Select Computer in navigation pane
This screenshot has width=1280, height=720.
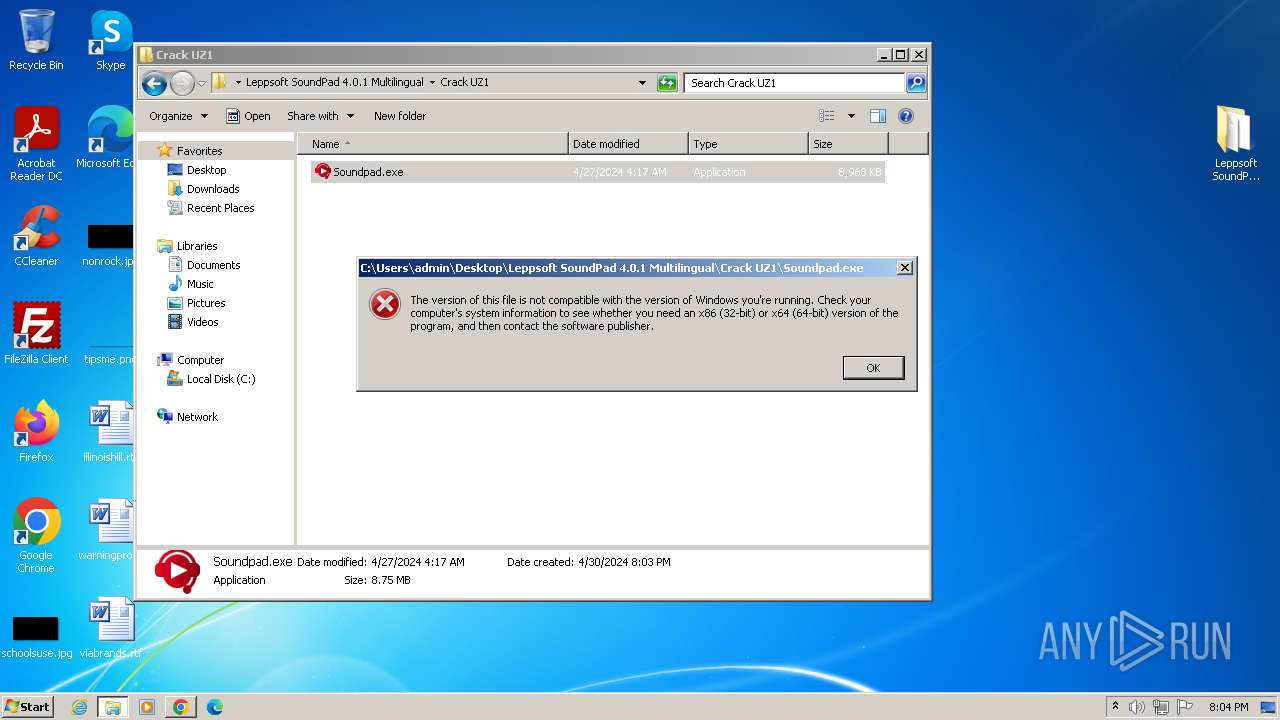point(200,360)
